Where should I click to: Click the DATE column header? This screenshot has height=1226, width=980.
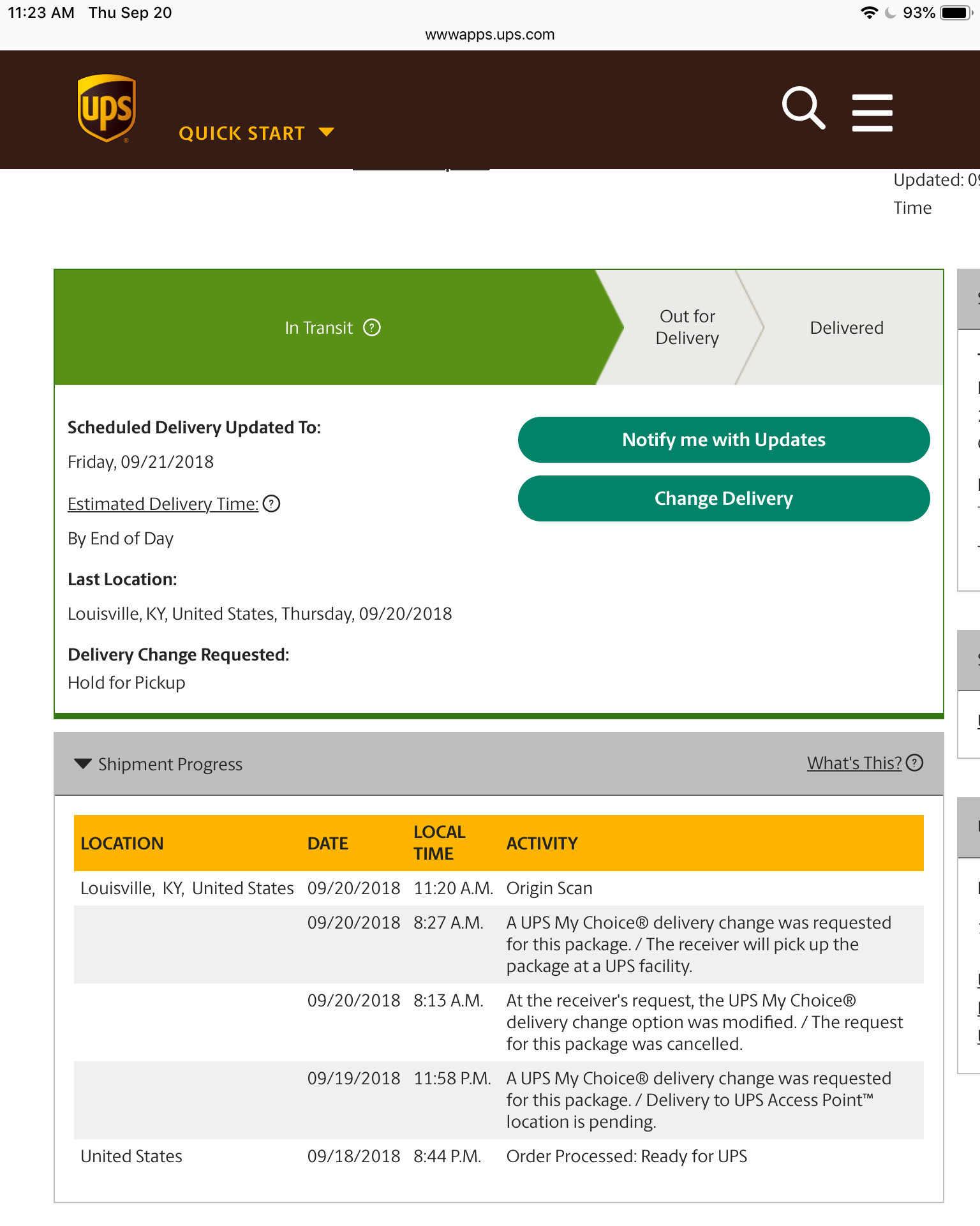coord(328,843)
